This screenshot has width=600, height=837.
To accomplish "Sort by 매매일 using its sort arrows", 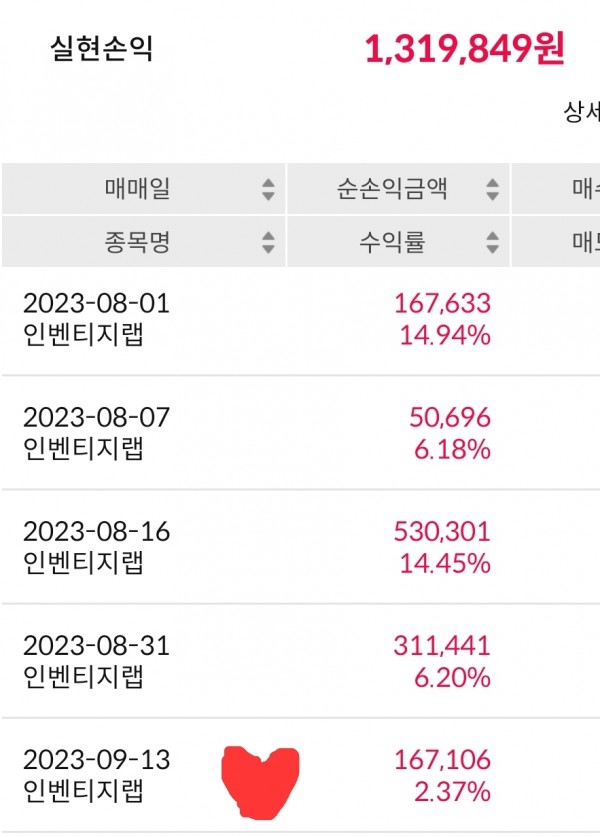I will [x=268, y=188].
